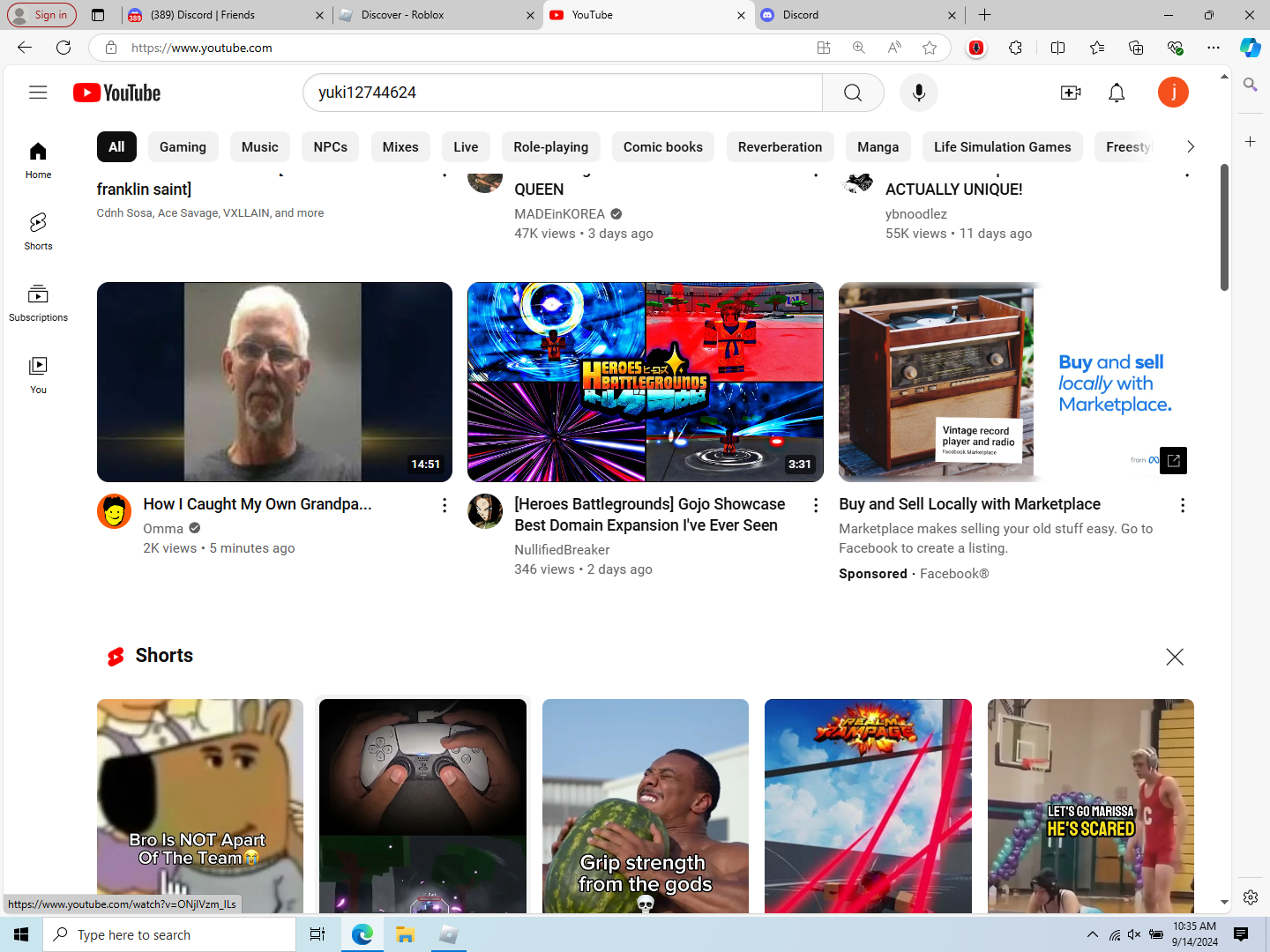
Task: Open the Collections icon
Action: tap(1136, 48)
